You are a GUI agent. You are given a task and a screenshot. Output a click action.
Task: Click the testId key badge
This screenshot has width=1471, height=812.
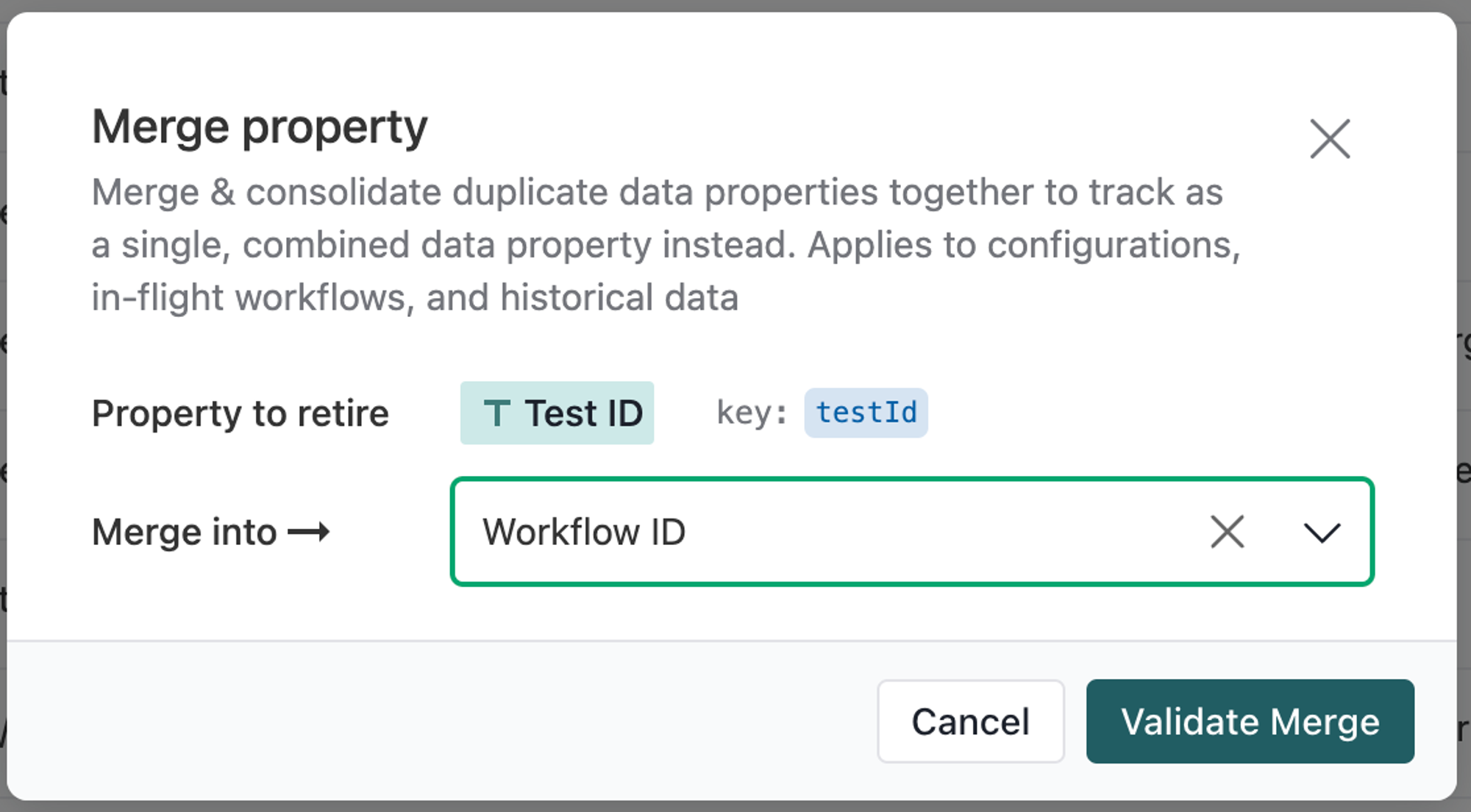point(866,413)
